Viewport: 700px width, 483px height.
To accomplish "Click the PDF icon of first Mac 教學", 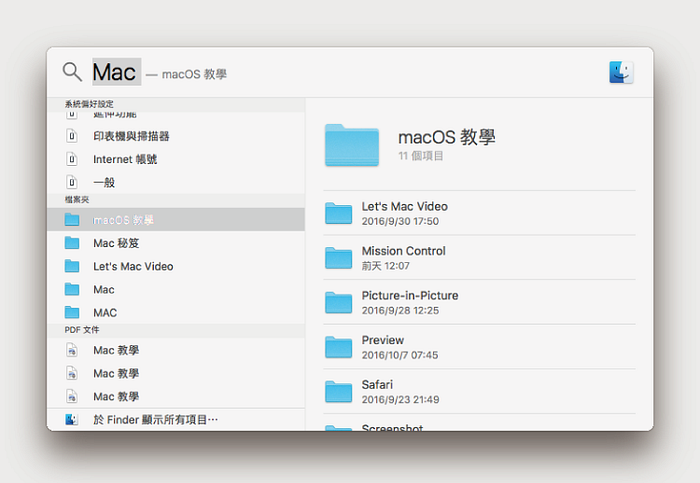I will [72, 350].
